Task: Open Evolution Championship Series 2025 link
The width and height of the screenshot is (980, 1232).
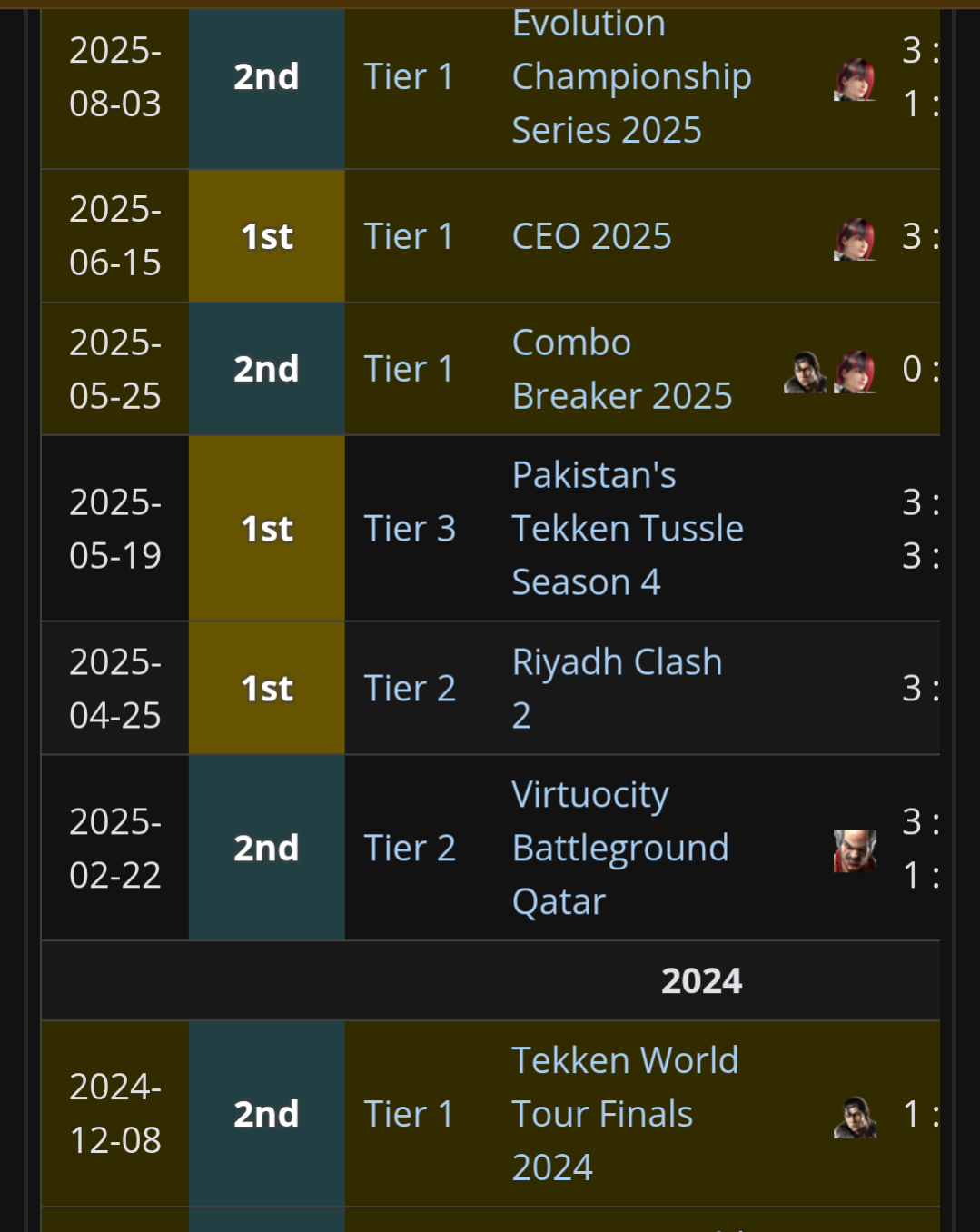Action: click(x=631, y=77)
